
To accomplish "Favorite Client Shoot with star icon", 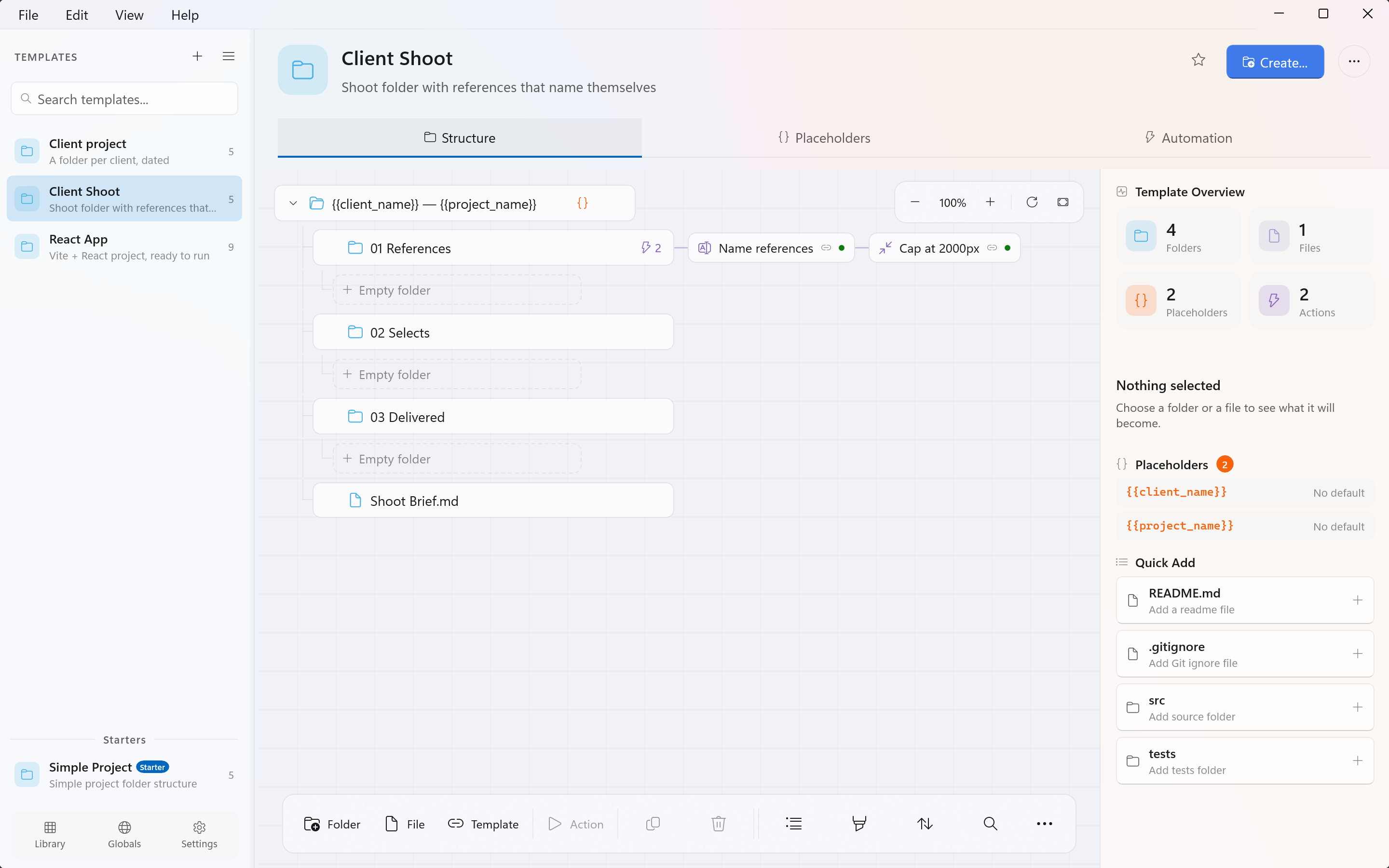I will [x=1198, y=60].
